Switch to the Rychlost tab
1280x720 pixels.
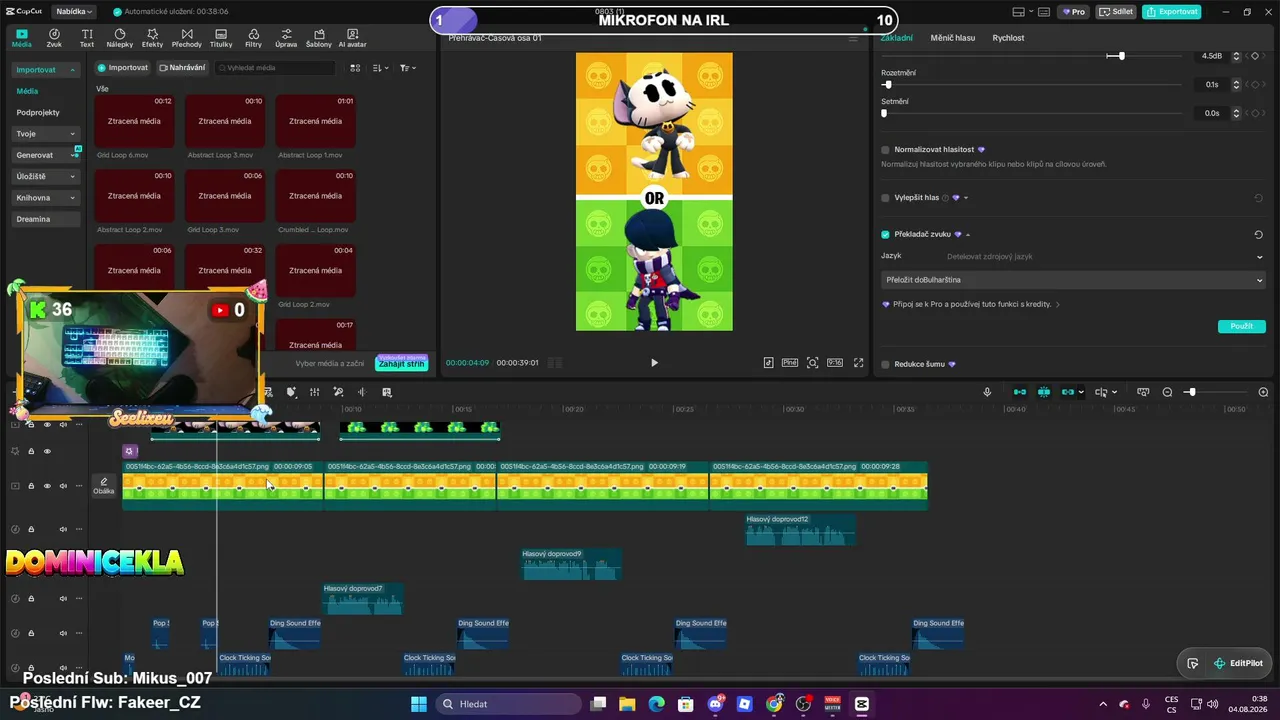[1008, 38]
